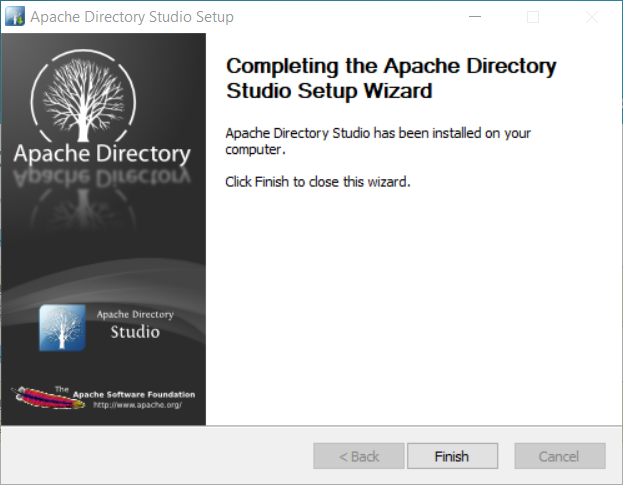Click the Apache feather logo
623x485 pixels.
pyautogui.click(x=48, y=397)
